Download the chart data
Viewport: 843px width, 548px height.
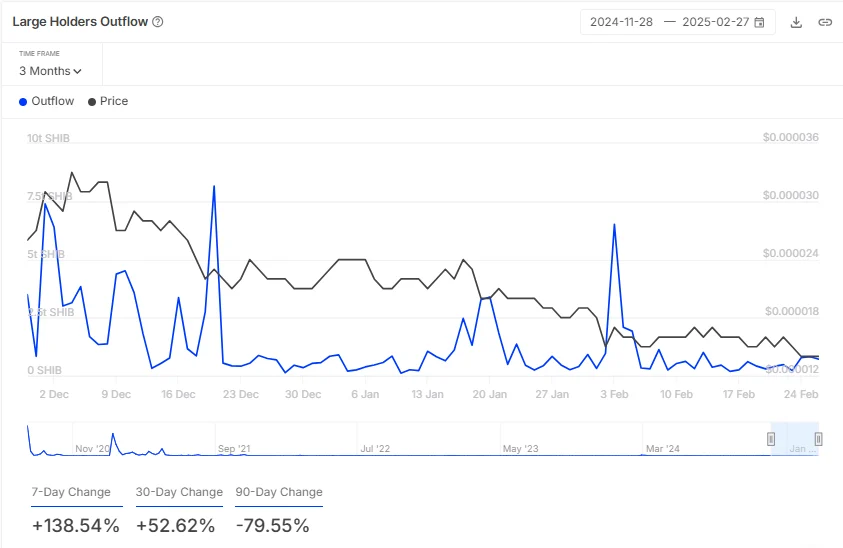[796, 22]
